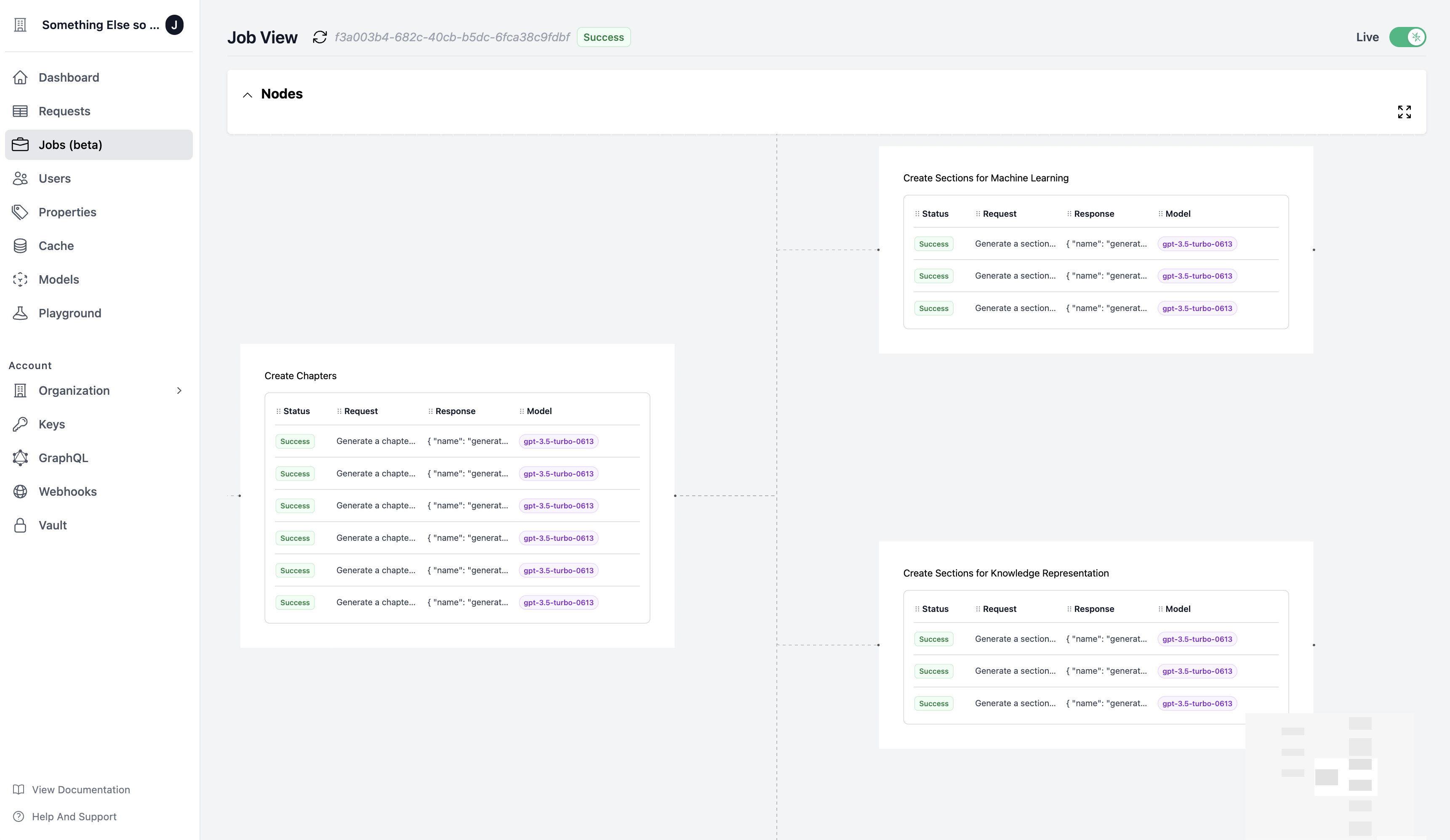Screen dimensions: 1450x840
Task: Toggle the Live switch off
Action: [x=1407, y=37]
